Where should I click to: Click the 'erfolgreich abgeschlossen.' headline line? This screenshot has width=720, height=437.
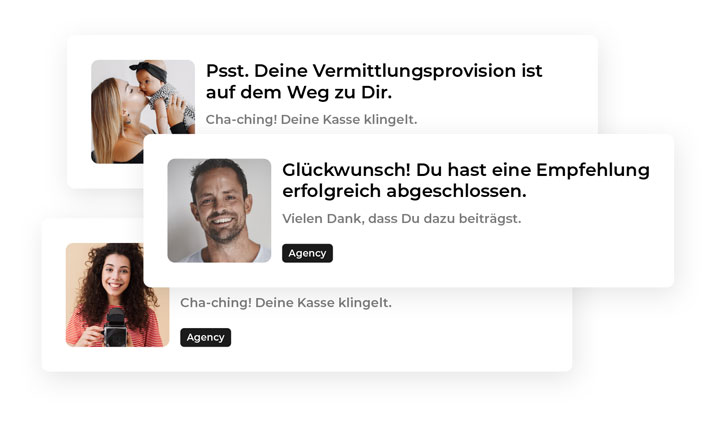(x=404, y=191)
